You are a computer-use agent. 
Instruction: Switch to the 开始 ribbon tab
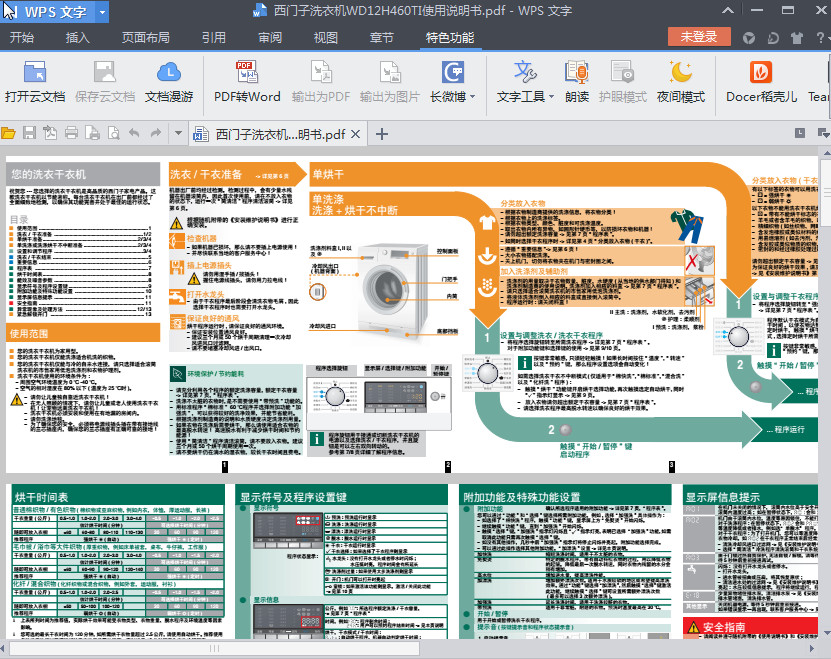(22, 38)
